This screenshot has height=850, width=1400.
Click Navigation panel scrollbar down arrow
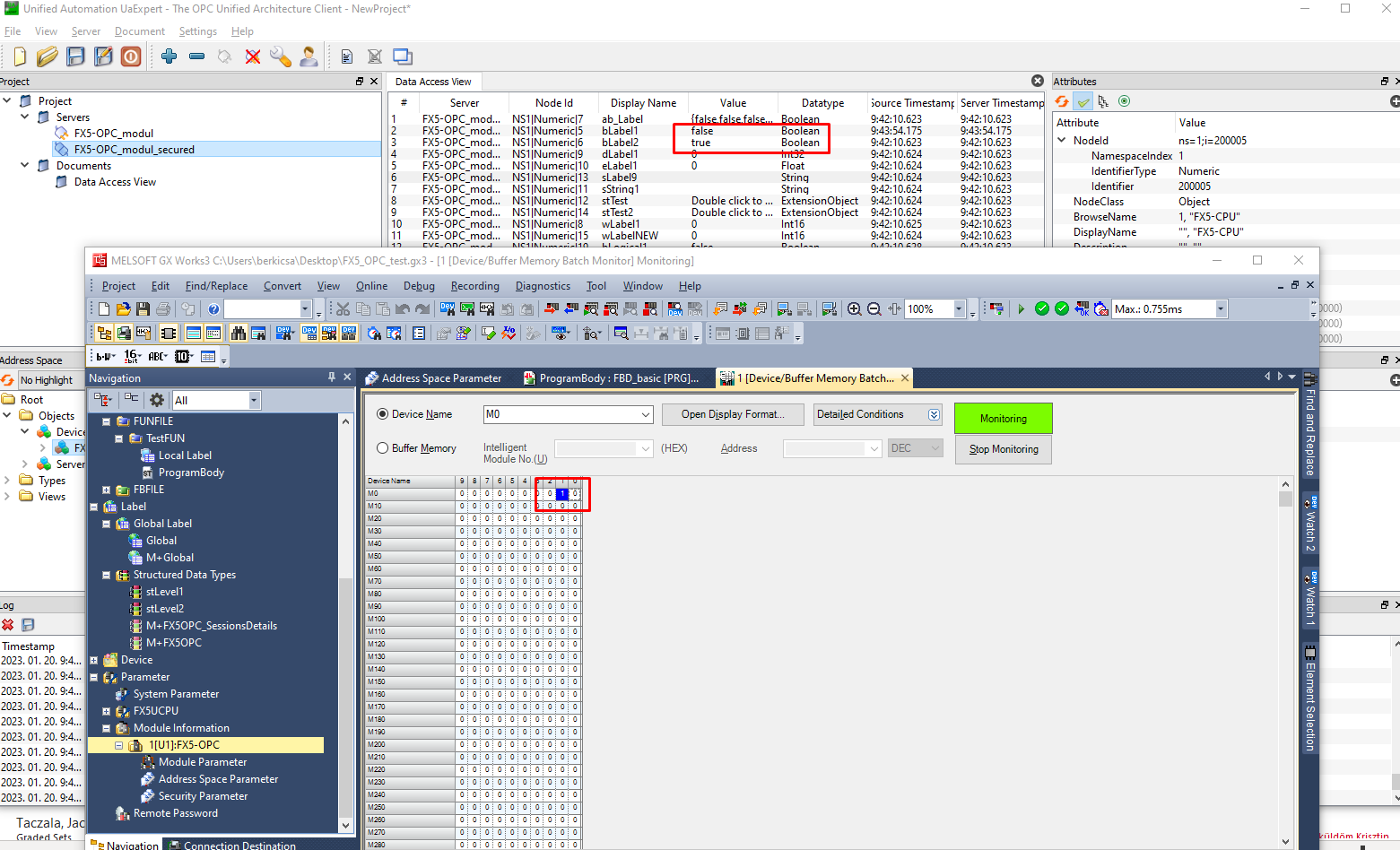pyautogui.click(x=345, y=825)
